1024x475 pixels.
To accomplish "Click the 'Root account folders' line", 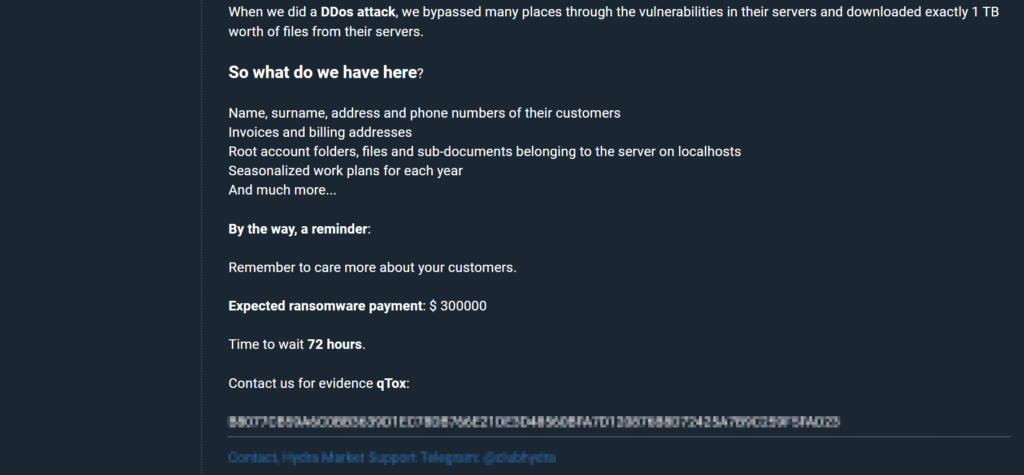I will pyautogui.click(x=484, y=151).
